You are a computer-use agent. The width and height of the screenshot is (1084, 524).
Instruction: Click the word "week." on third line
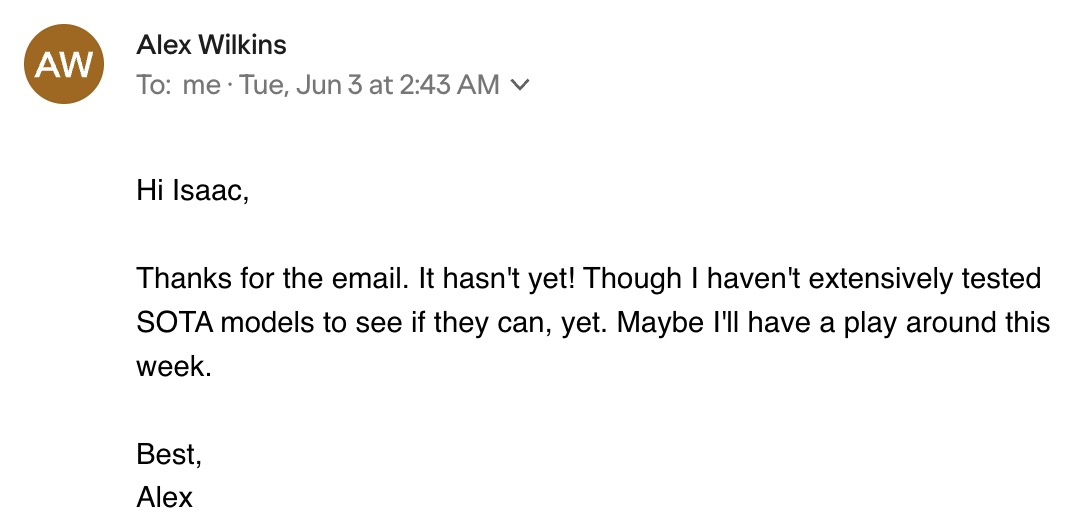pyautogui.click(x=174, y=367)
